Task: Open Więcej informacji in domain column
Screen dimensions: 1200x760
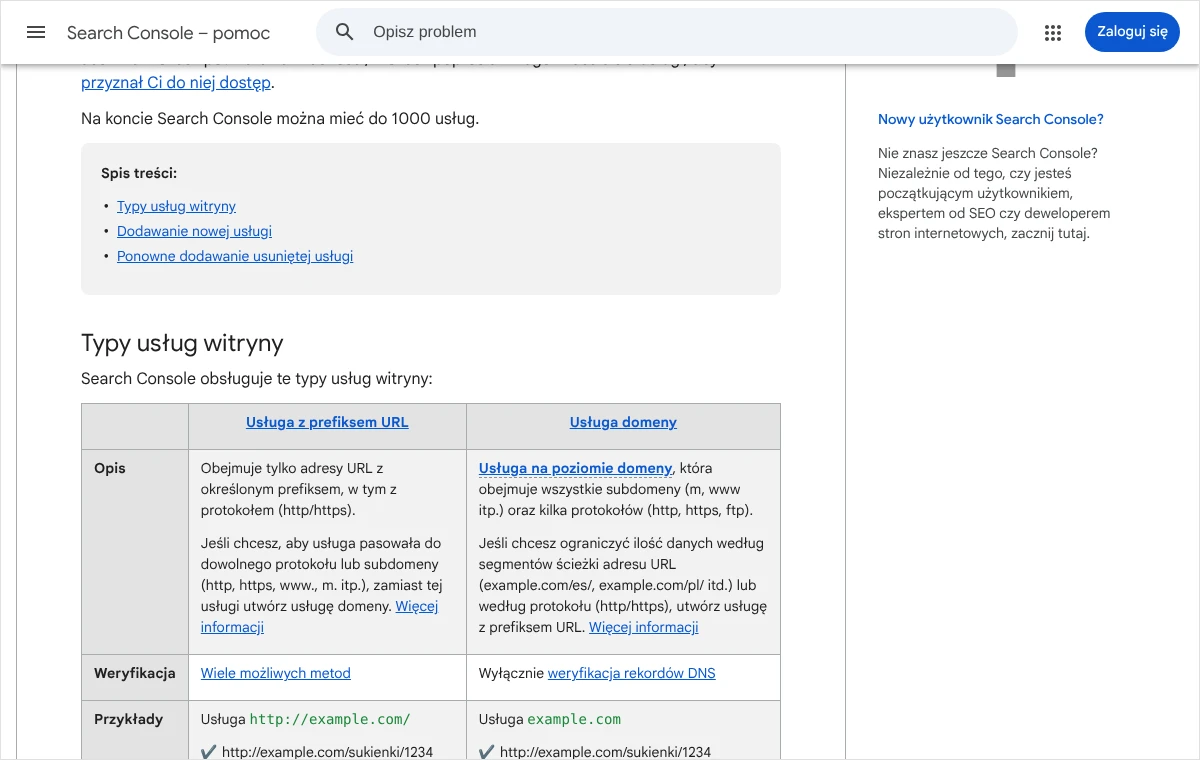Action: click(x=643, y=627)
